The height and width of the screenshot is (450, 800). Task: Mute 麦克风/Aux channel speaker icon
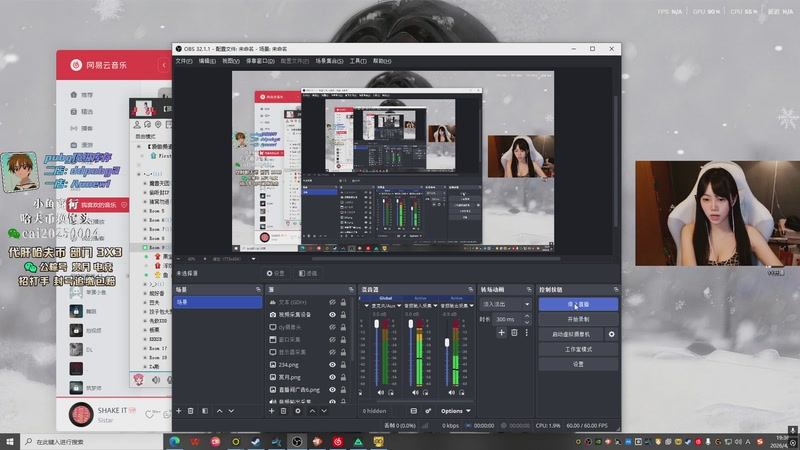(x=381, y=392)
